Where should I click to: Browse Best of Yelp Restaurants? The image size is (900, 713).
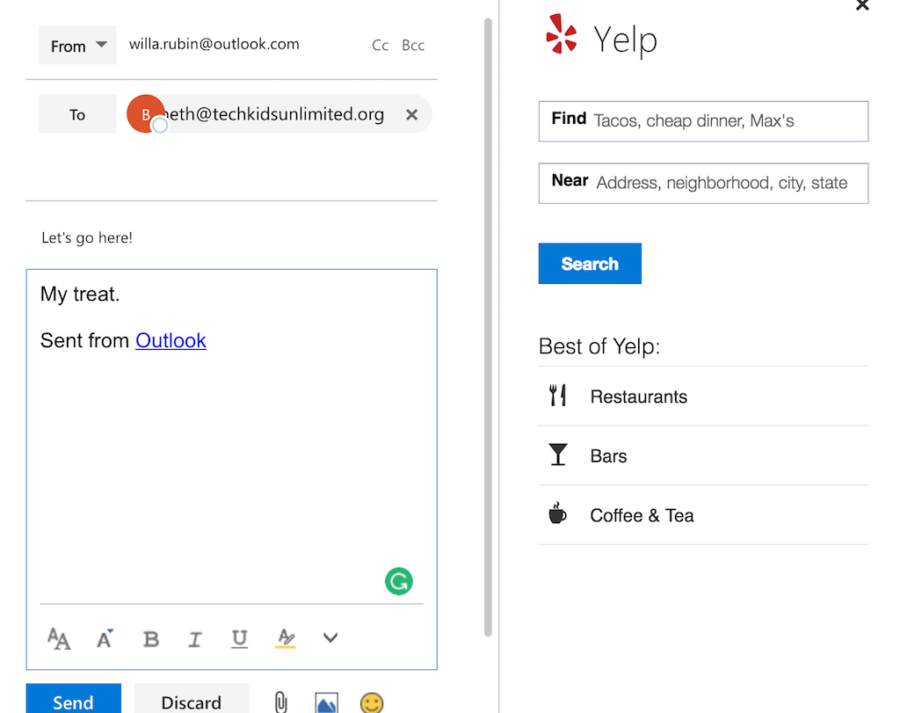(703, 397)
